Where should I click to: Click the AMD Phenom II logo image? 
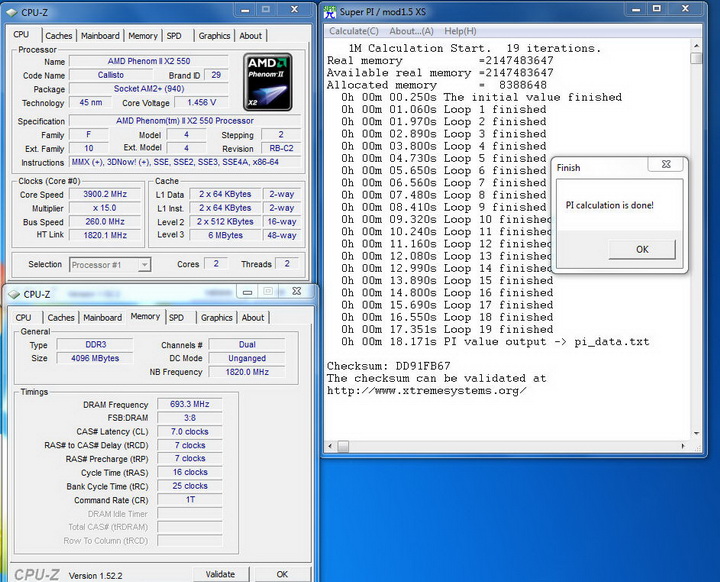pyautogui.click(x=268, y=80)
